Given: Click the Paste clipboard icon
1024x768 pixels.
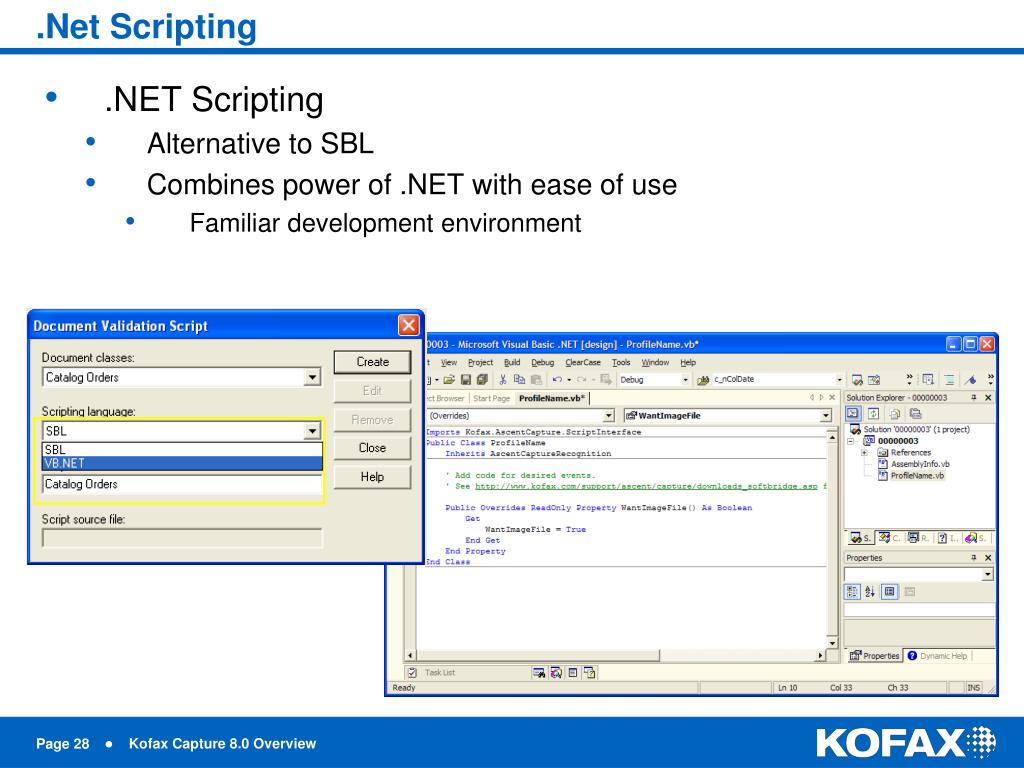Looking at the screenshot, I should pyautogui.click(x=536, y=379).
